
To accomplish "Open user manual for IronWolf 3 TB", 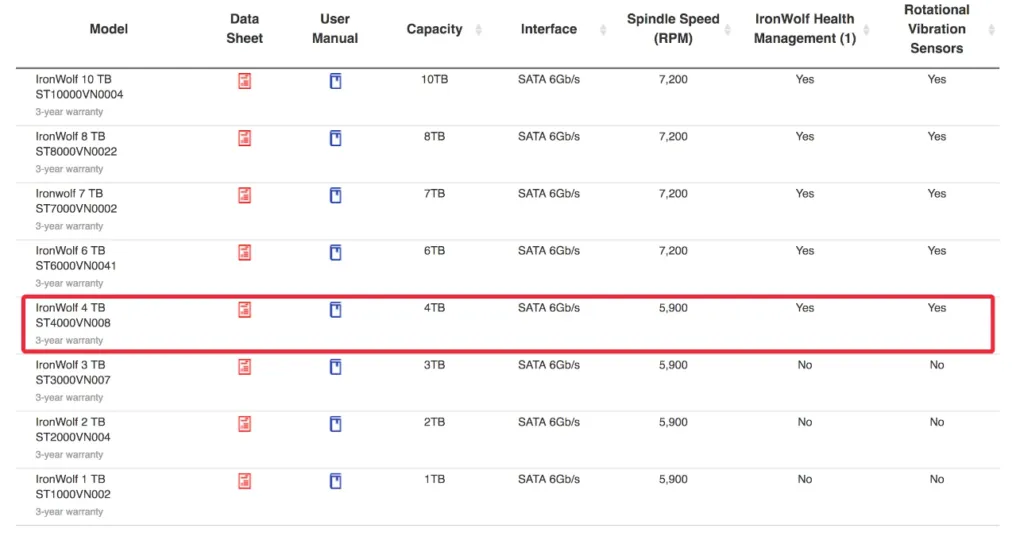I will 335,367.
